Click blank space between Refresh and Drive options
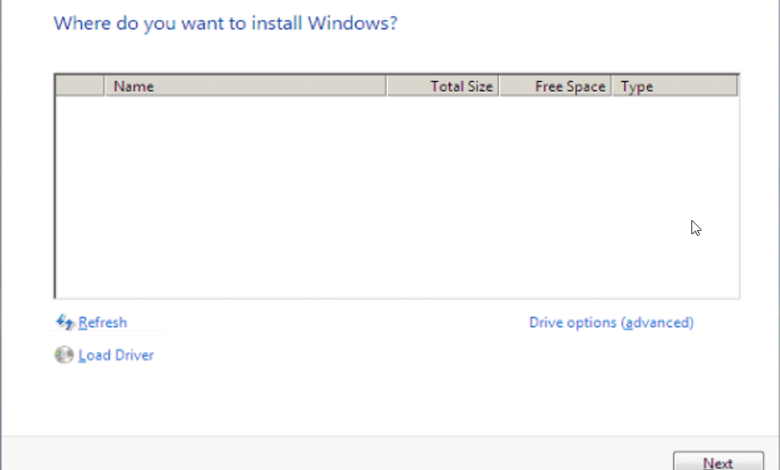The image size is (780, 470). 330,322
